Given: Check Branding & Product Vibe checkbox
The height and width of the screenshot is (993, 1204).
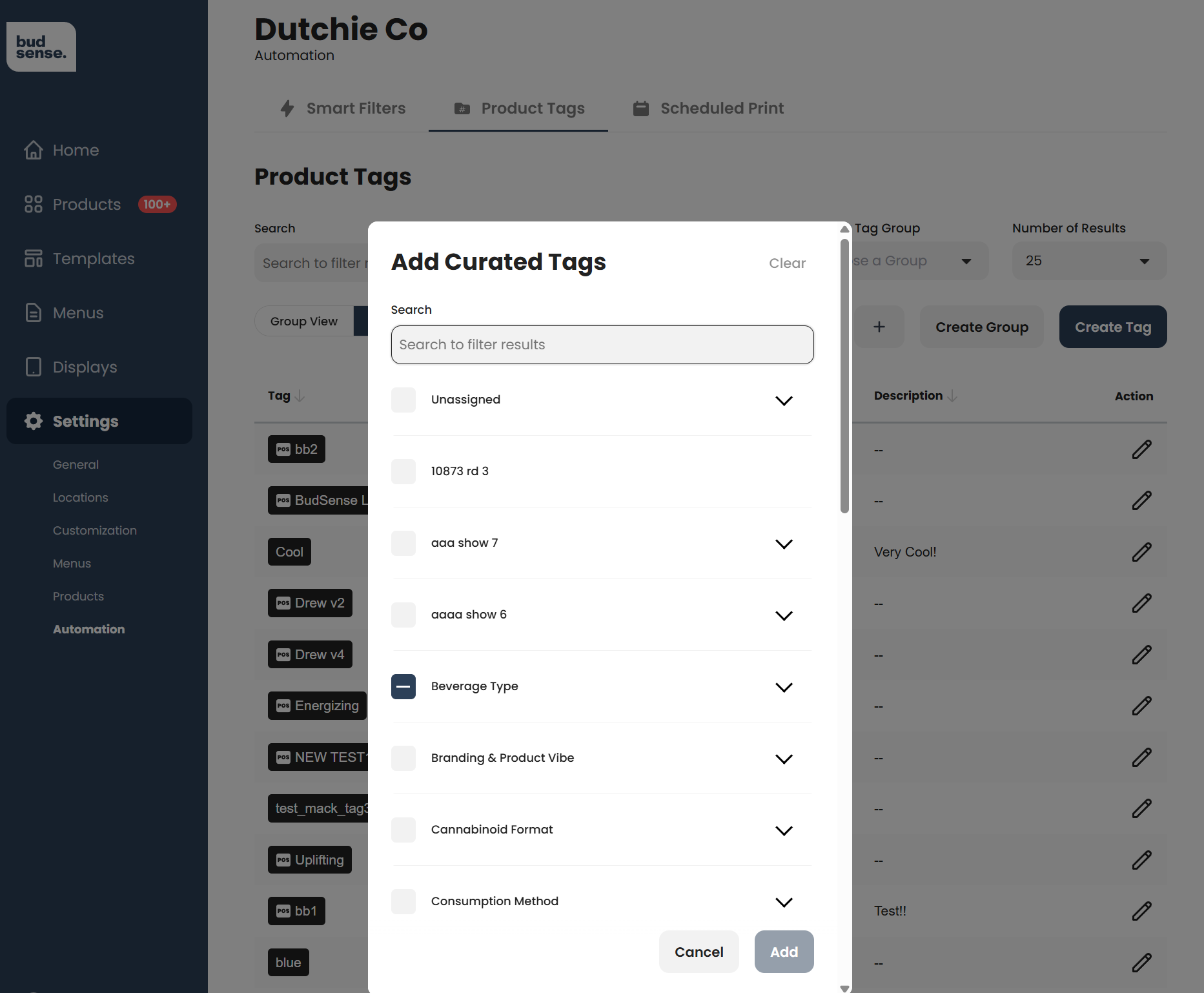Looking at the screenshot, I should pos(403,758).
